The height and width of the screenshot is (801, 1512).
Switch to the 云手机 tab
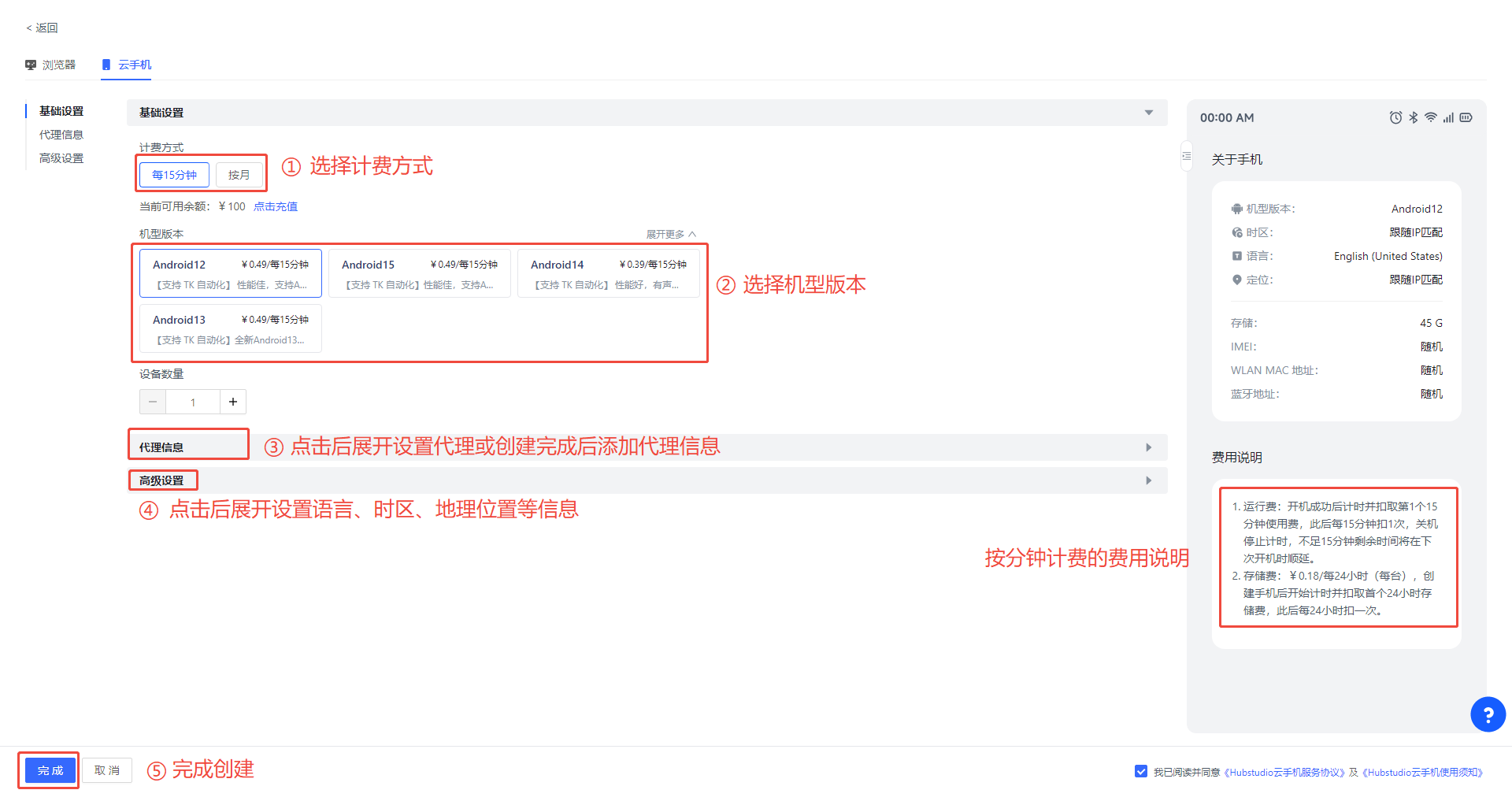[x=126, y=65]
